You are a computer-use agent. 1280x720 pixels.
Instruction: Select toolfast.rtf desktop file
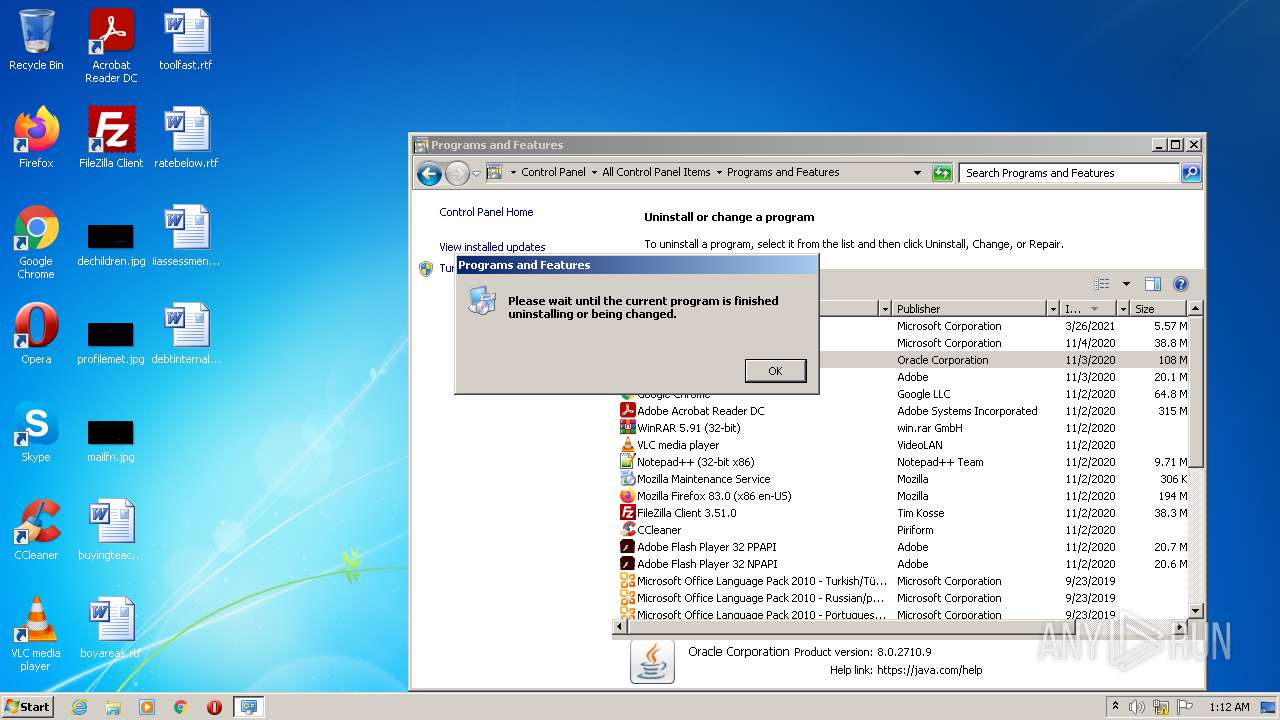coord(186,40)
